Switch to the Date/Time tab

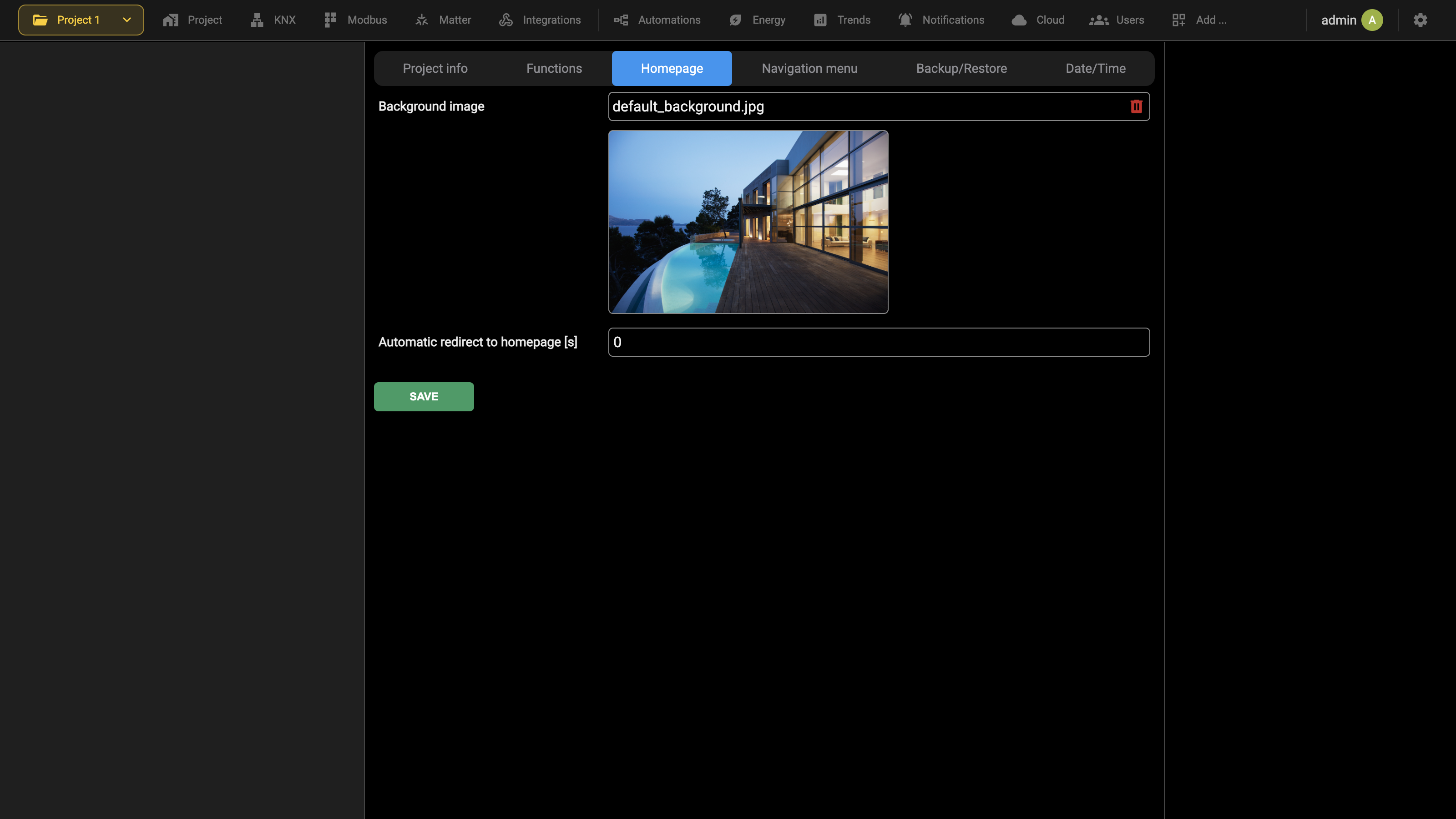click(x=1095, y=68)
